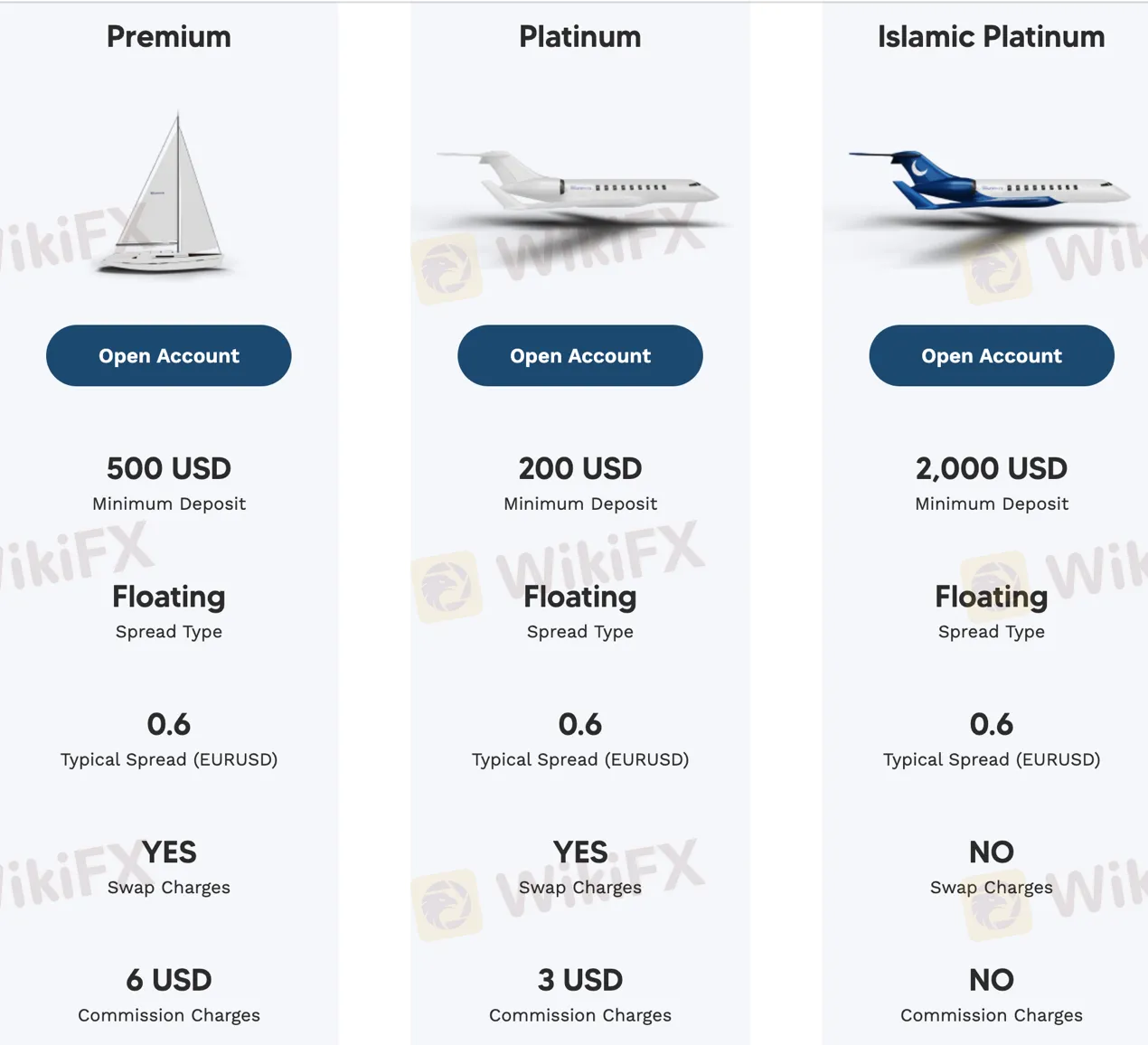Click NO above Islamic Platinum Commission Charges

[x=992, y=980]
